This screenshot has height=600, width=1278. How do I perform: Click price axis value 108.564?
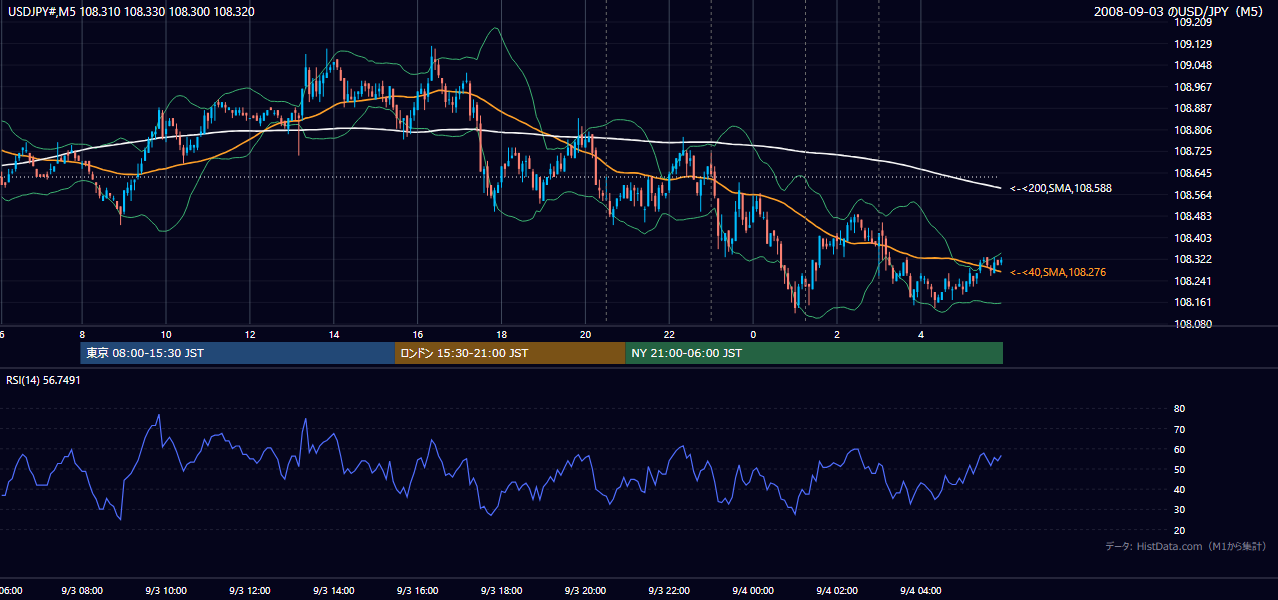(1193, 195)
